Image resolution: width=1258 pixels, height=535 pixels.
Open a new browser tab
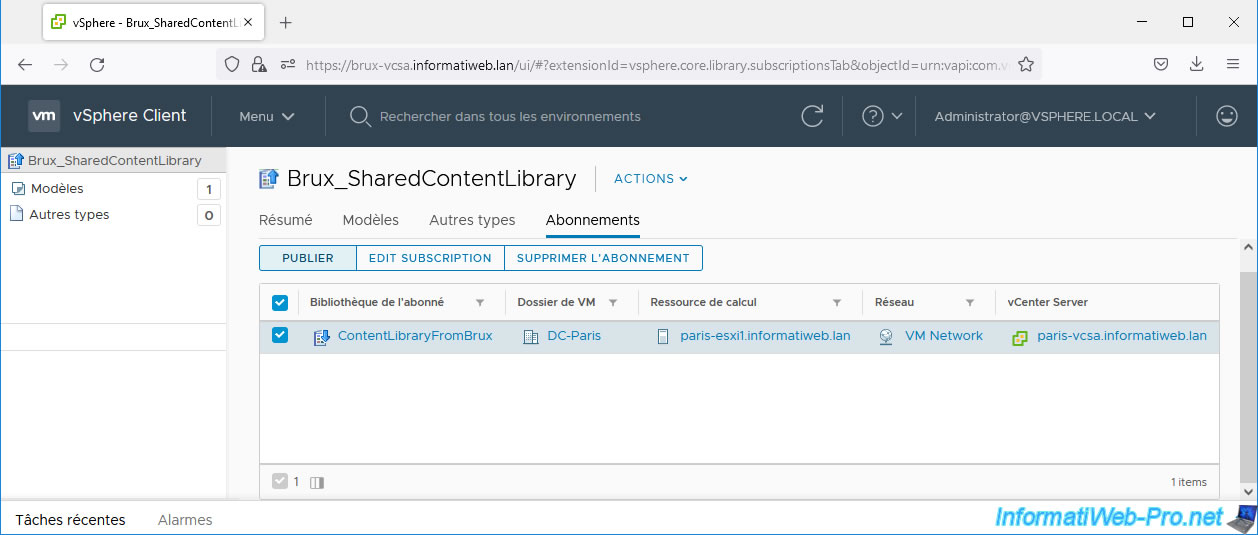pyautogui.click(x=286, y=22)
